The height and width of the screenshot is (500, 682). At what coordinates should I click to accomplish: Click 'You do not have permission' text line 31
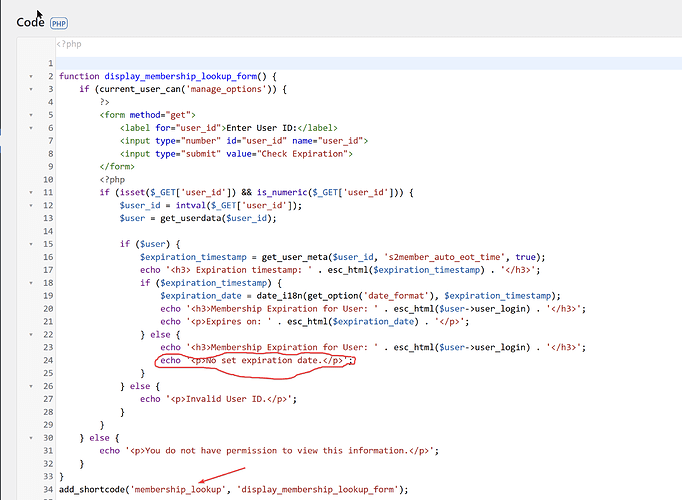coord(211,451)
